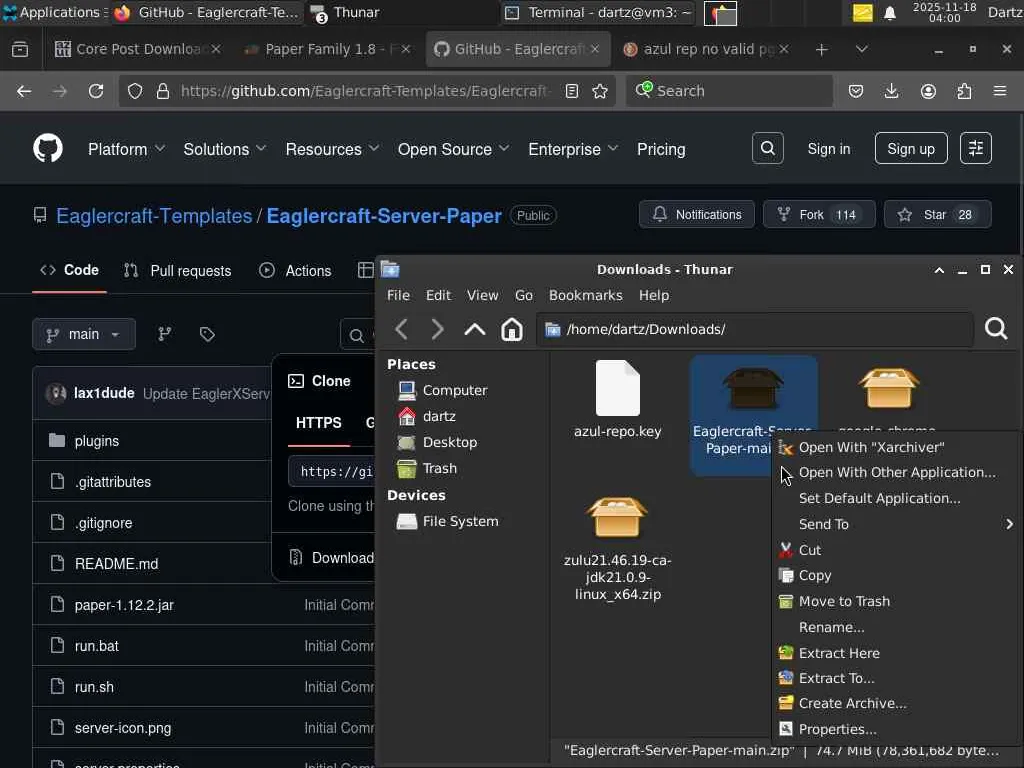This screenshot has width=1024, height=768.
Task: Open Pricing link
Action: click(x=661, y=149)
